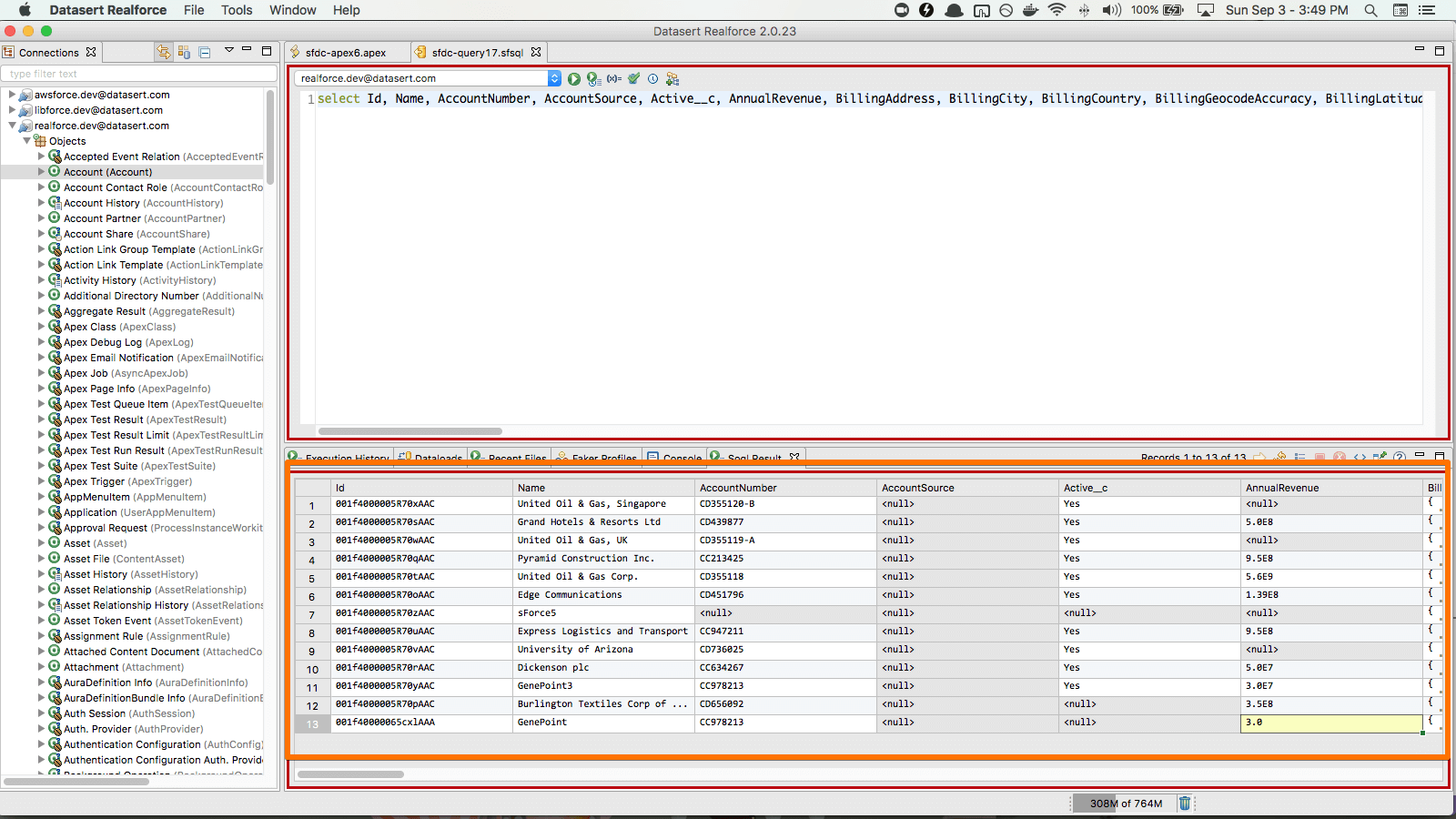Click the green checkmark validate icon

point(633,79)
